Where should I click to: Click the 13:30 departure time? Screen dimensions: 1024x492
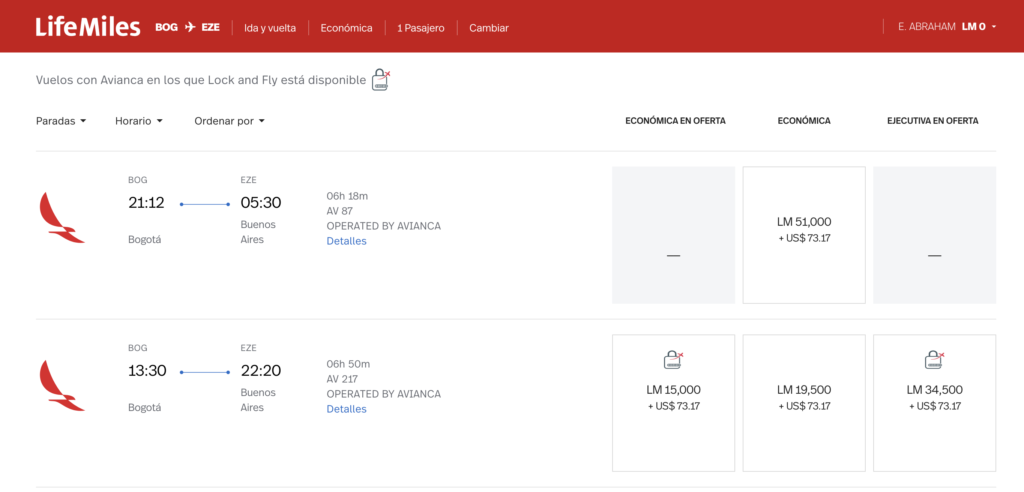tap(147, 371)
